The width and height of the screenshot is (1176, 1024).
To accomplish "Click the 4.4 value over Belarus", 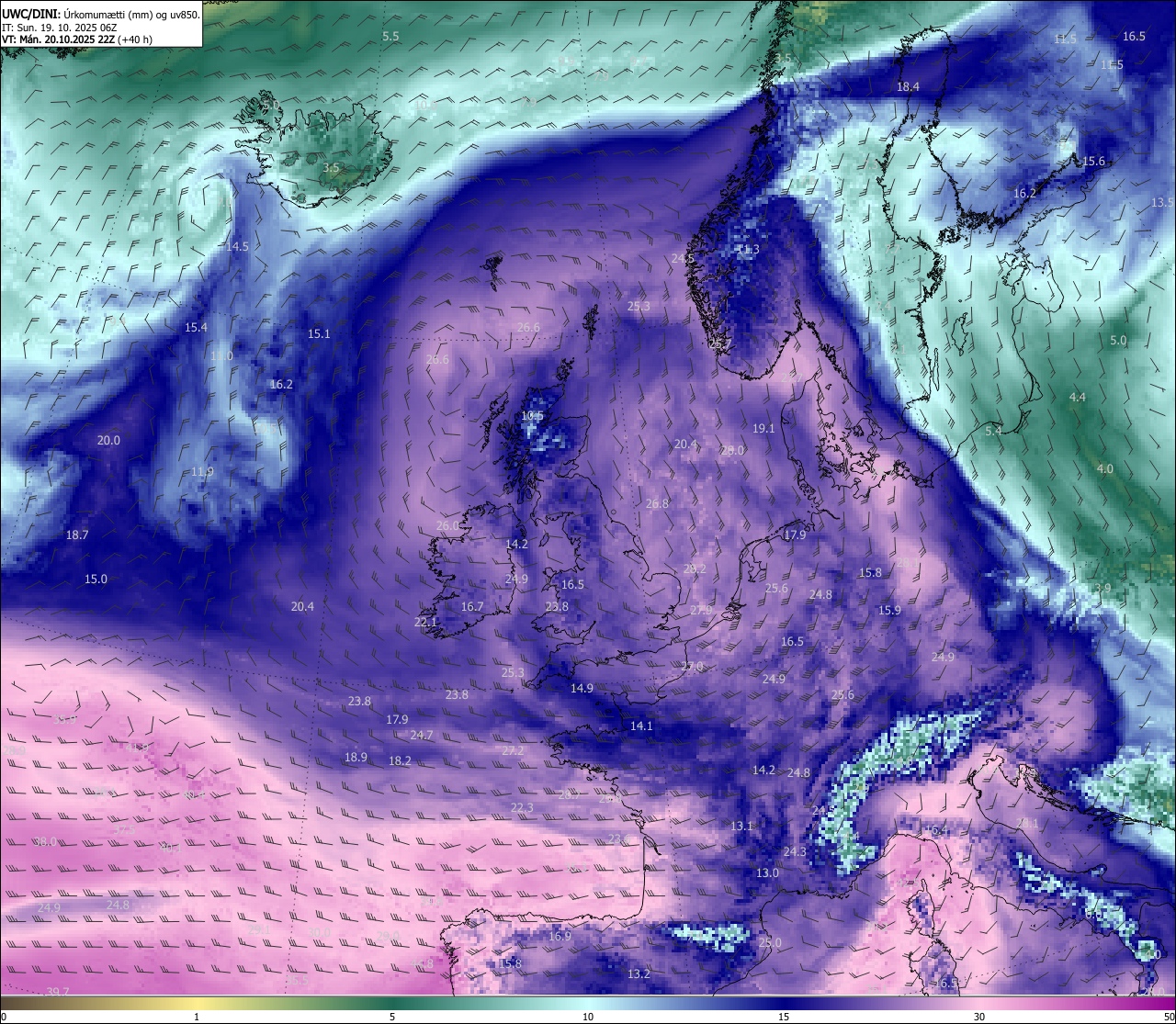I will [1078, 397].
